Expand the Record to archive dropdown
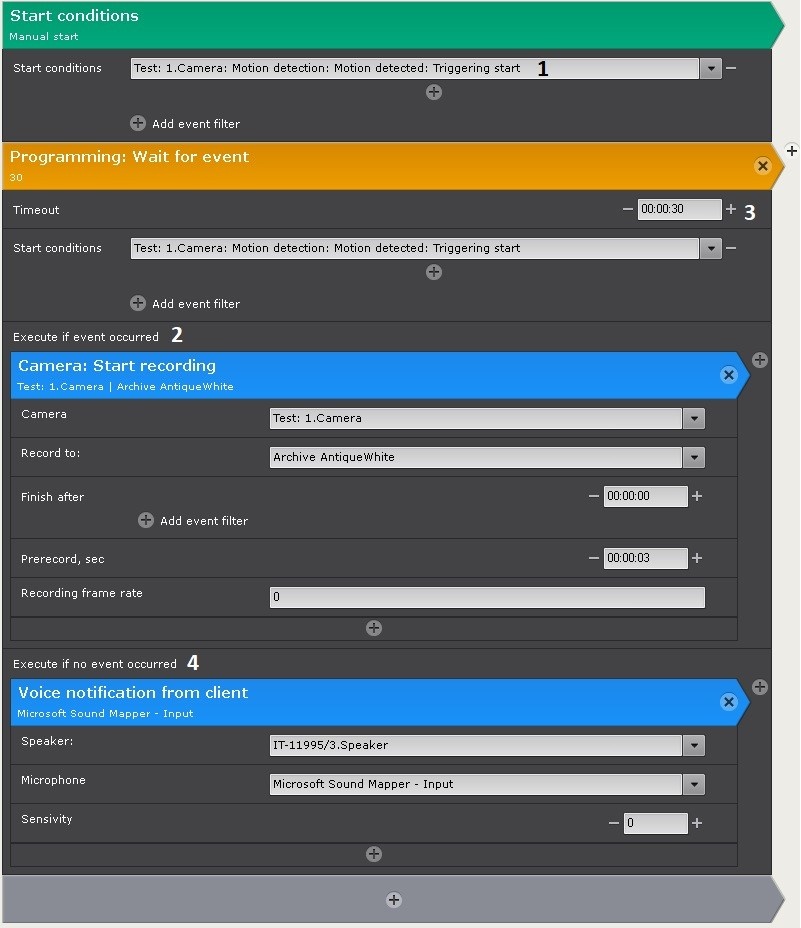 pos(694,458)
